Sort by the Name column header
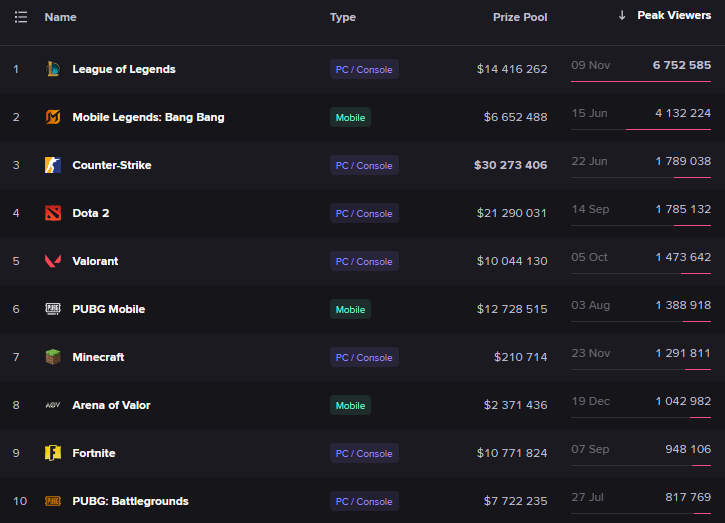 (x=60, y=17)
